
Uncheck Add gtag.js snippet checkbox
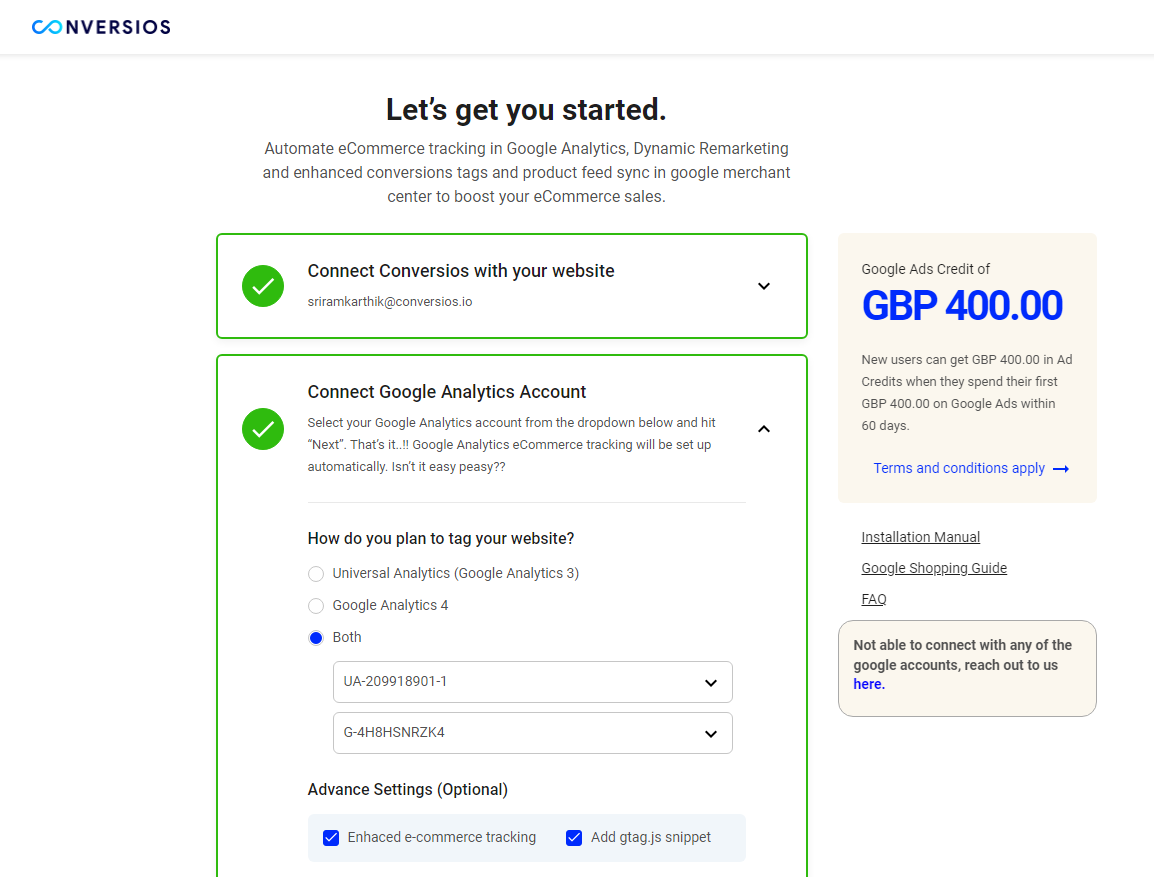tap(574, 838)
